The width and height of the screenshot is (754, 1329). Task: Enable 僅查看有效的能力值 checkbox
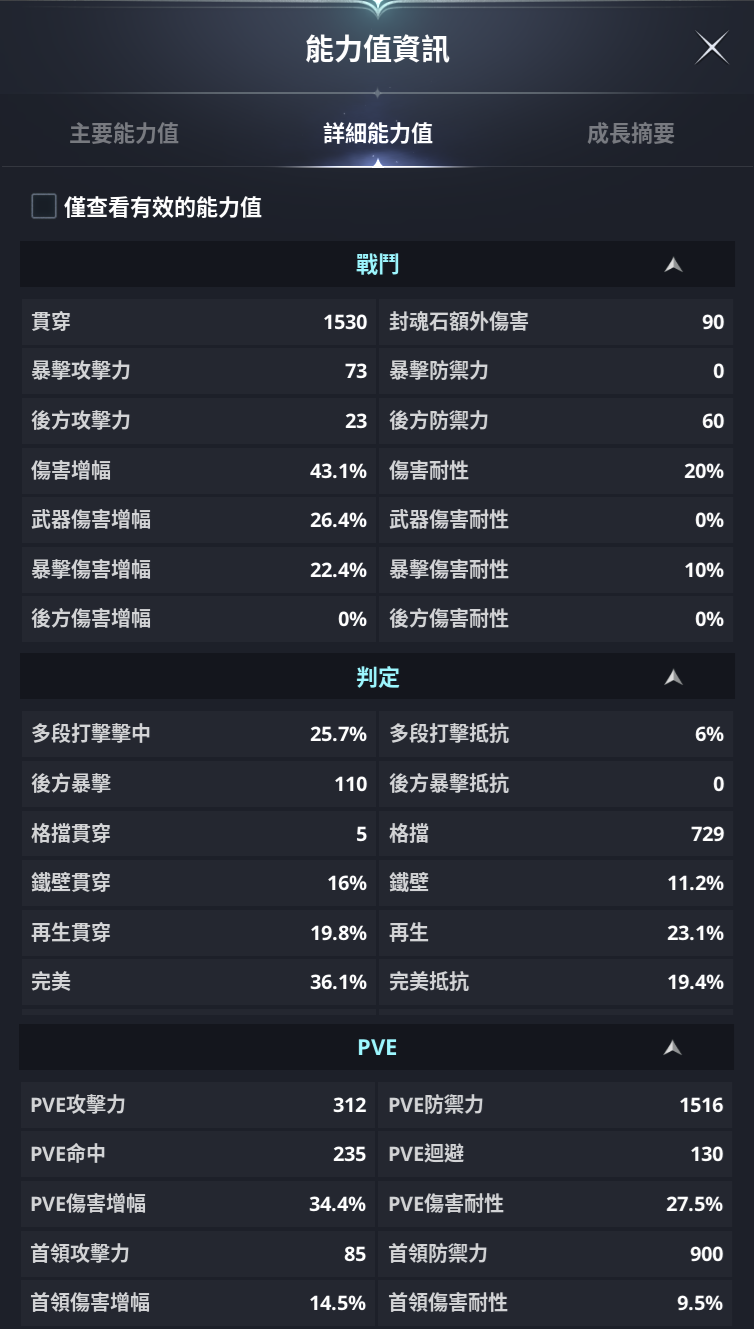tap(44, 207)
